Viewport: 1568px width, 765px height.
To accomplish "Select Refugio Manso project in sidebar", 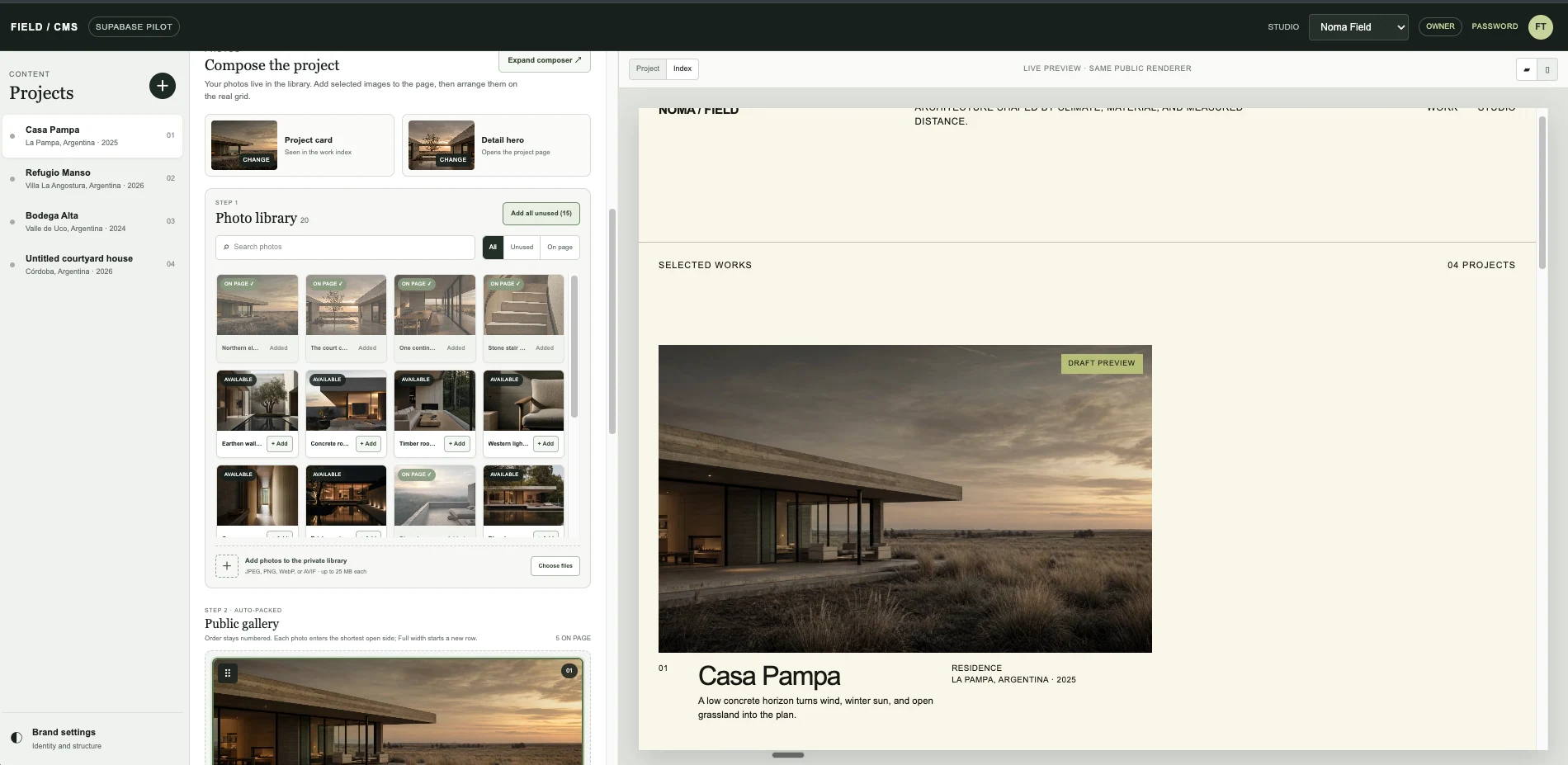I will (x=92, y=179).
